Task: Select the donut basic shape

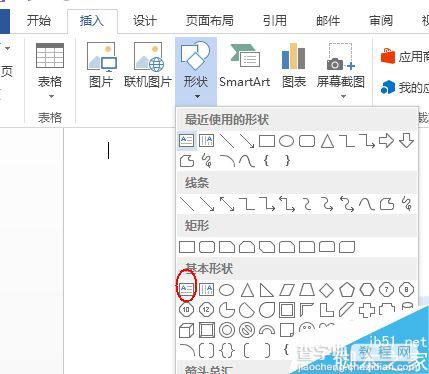Action: [x=227, y=331]
